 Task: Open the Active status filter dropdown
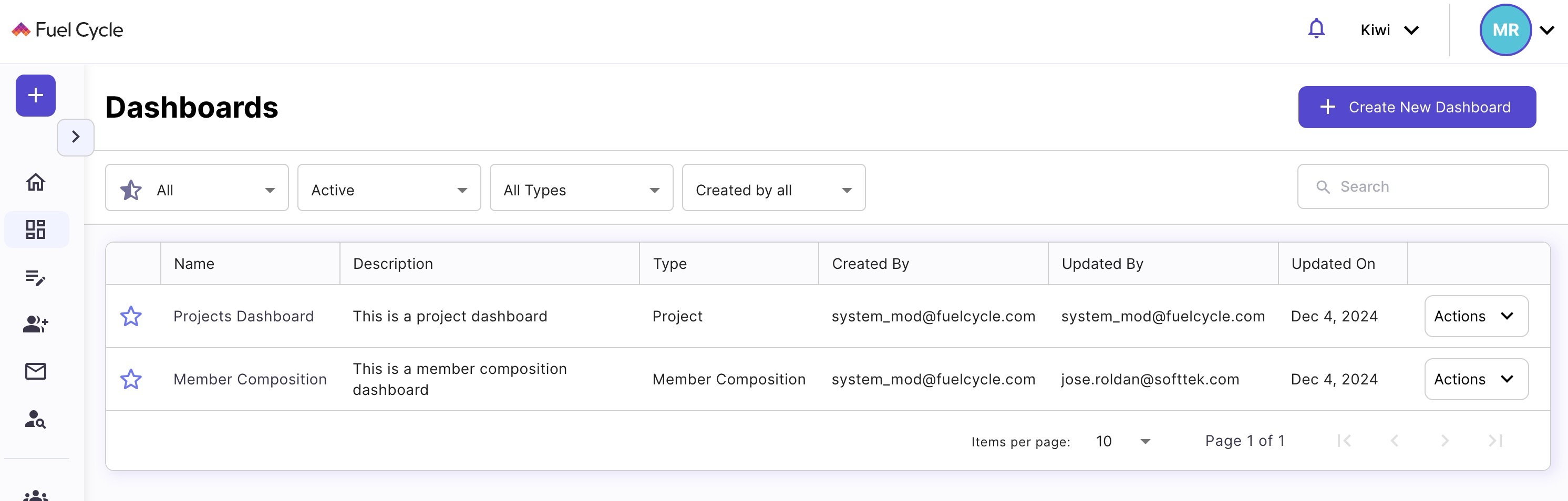(x=389, y=188)
